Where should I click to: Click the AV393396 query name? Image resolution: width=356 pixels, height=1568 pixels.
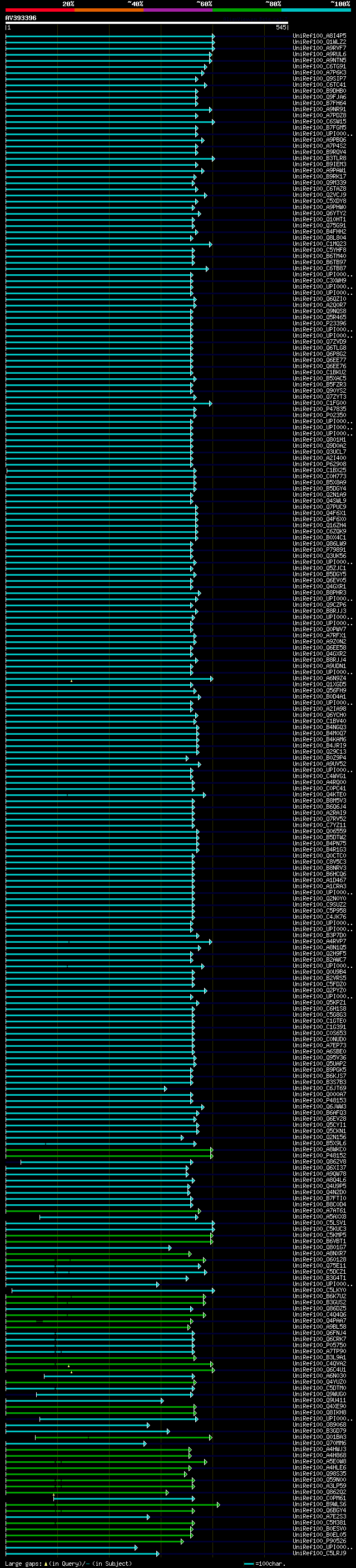click(x=21, y=18)
